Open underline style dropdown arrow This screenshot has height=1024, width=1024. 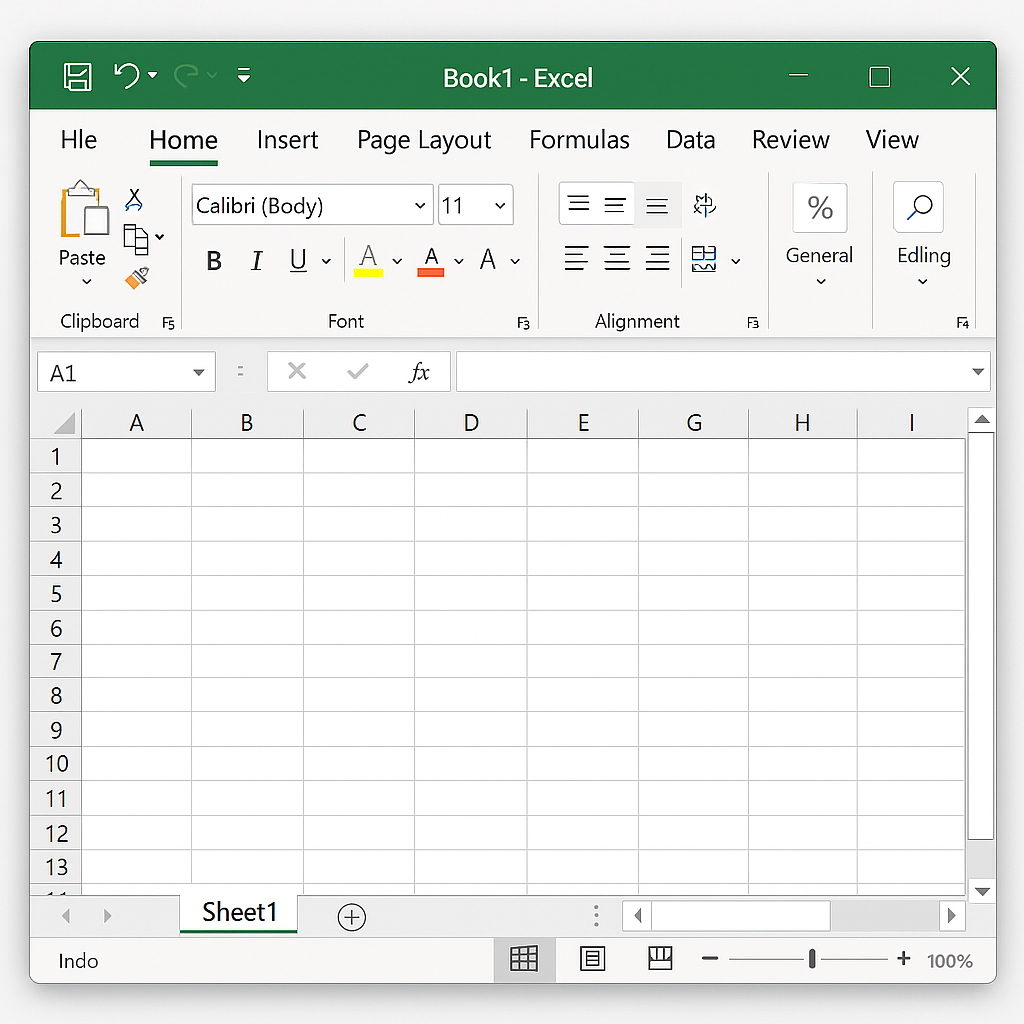coord(326,262)
